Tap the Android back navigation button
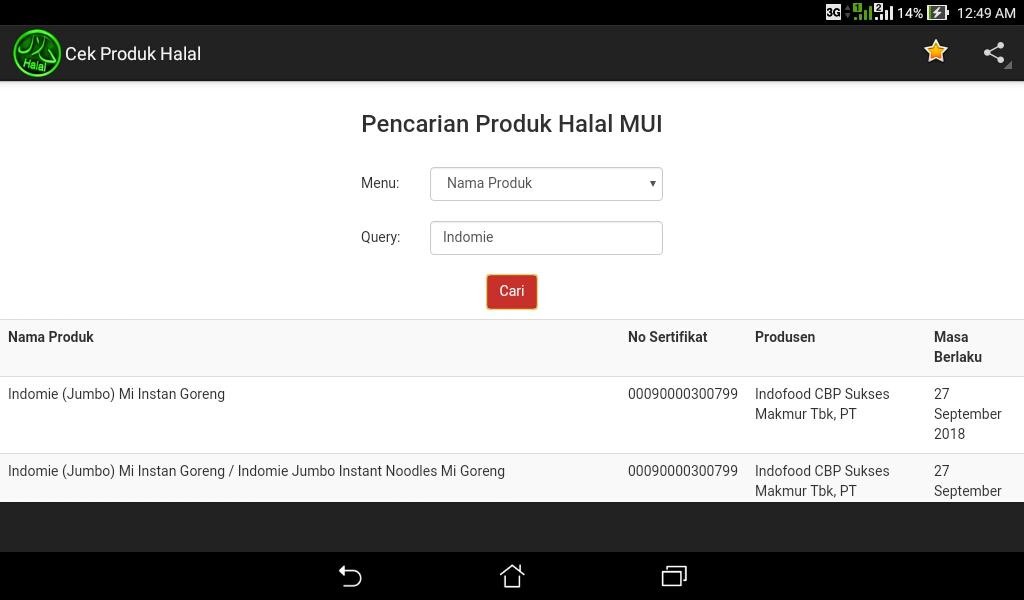This screenshot has width=1024, height=600. click(350, 576)
